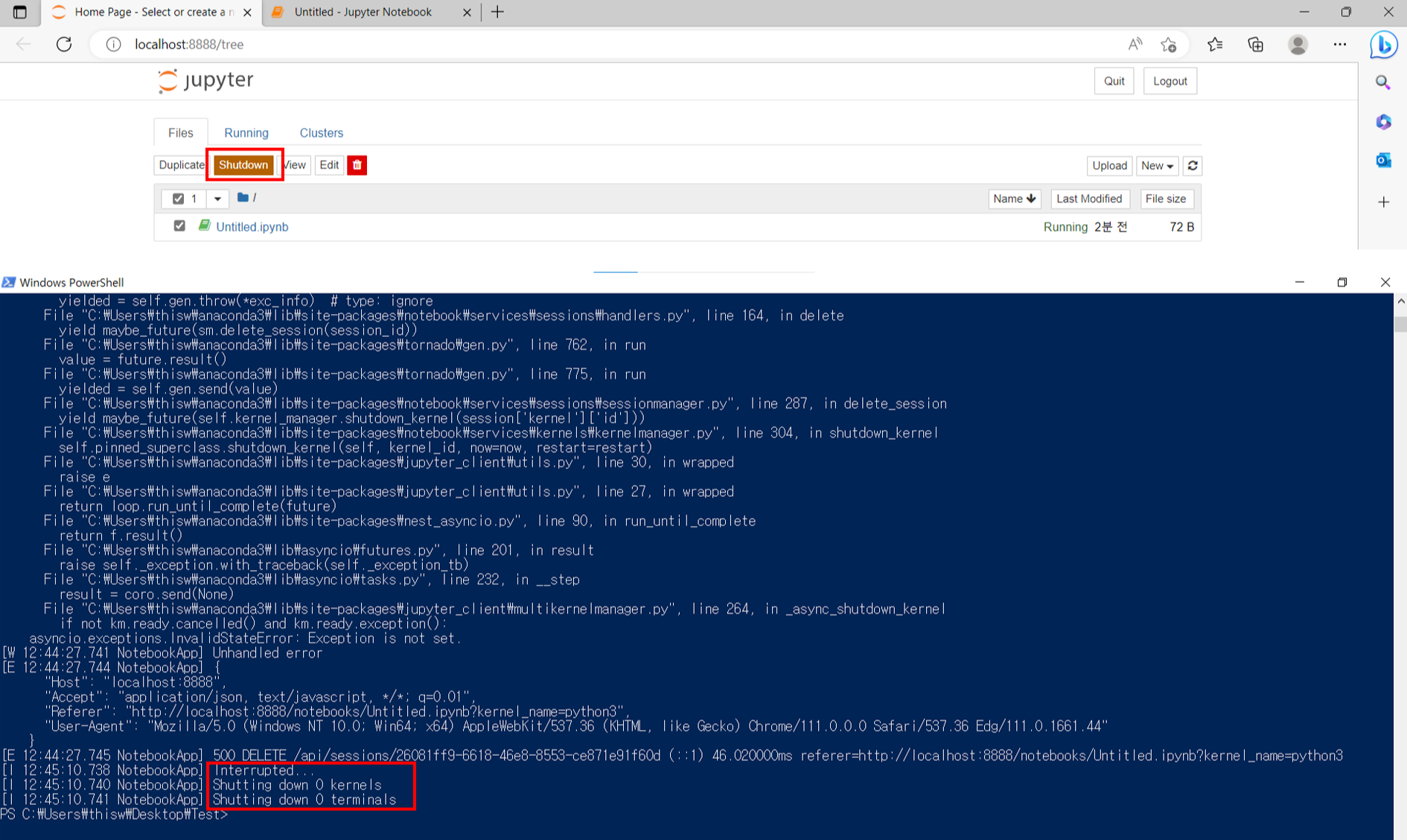
Task: Click the Logout button
Action: tap(1170, 81)
